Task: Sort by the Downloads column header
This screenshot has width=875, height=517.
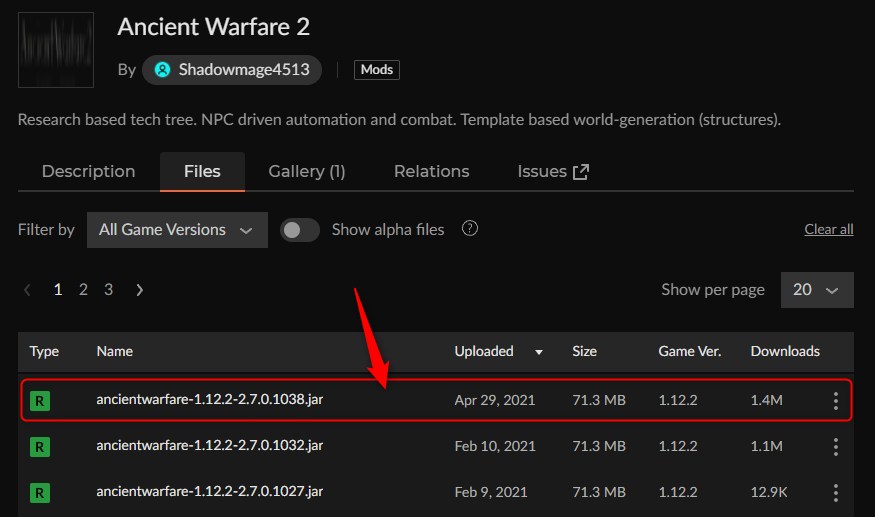Action: (785, 351)
